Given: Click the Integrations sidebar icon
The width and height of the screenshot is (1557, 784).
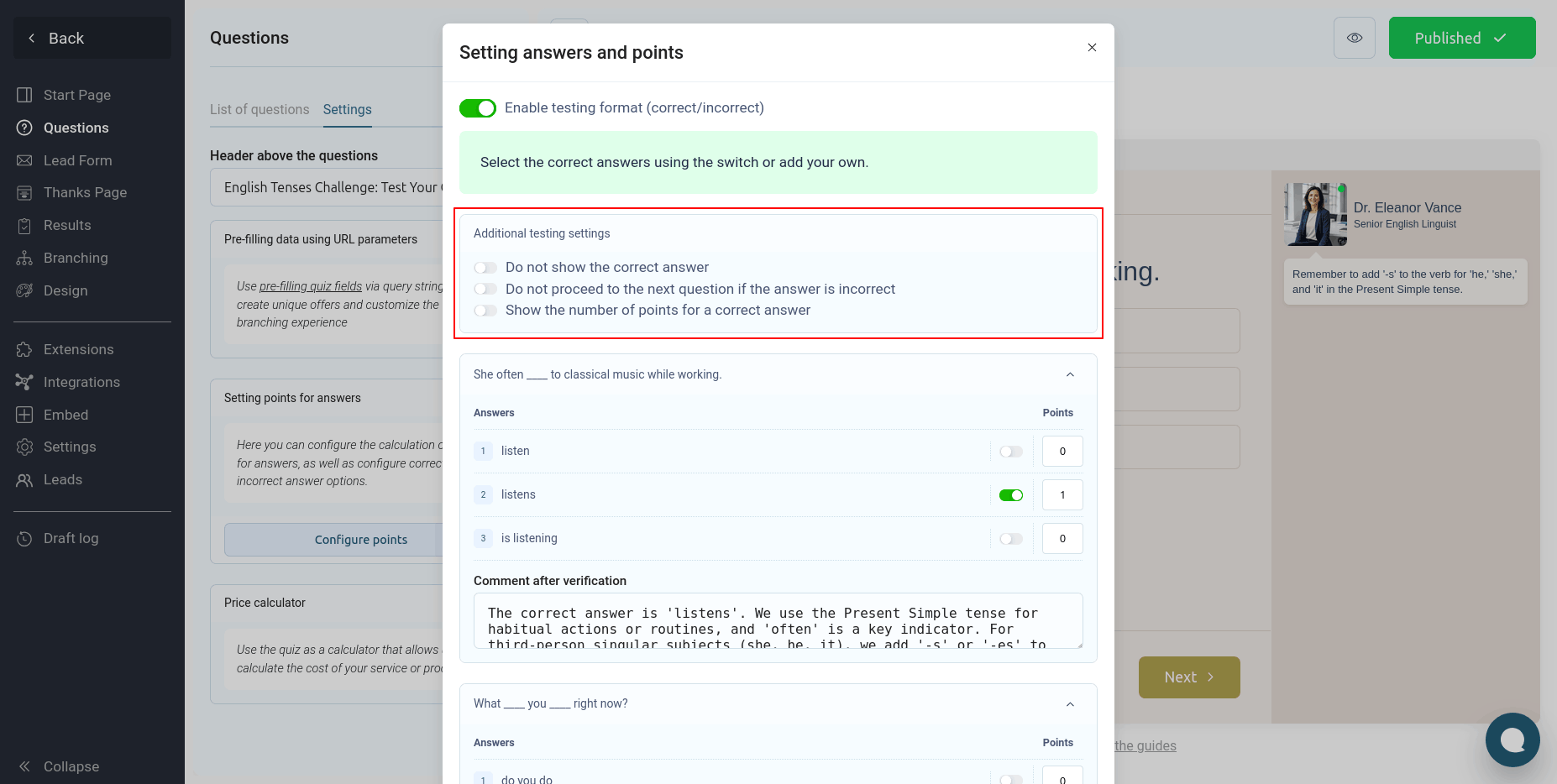Looking at the screenshot, I should (24, 382).
